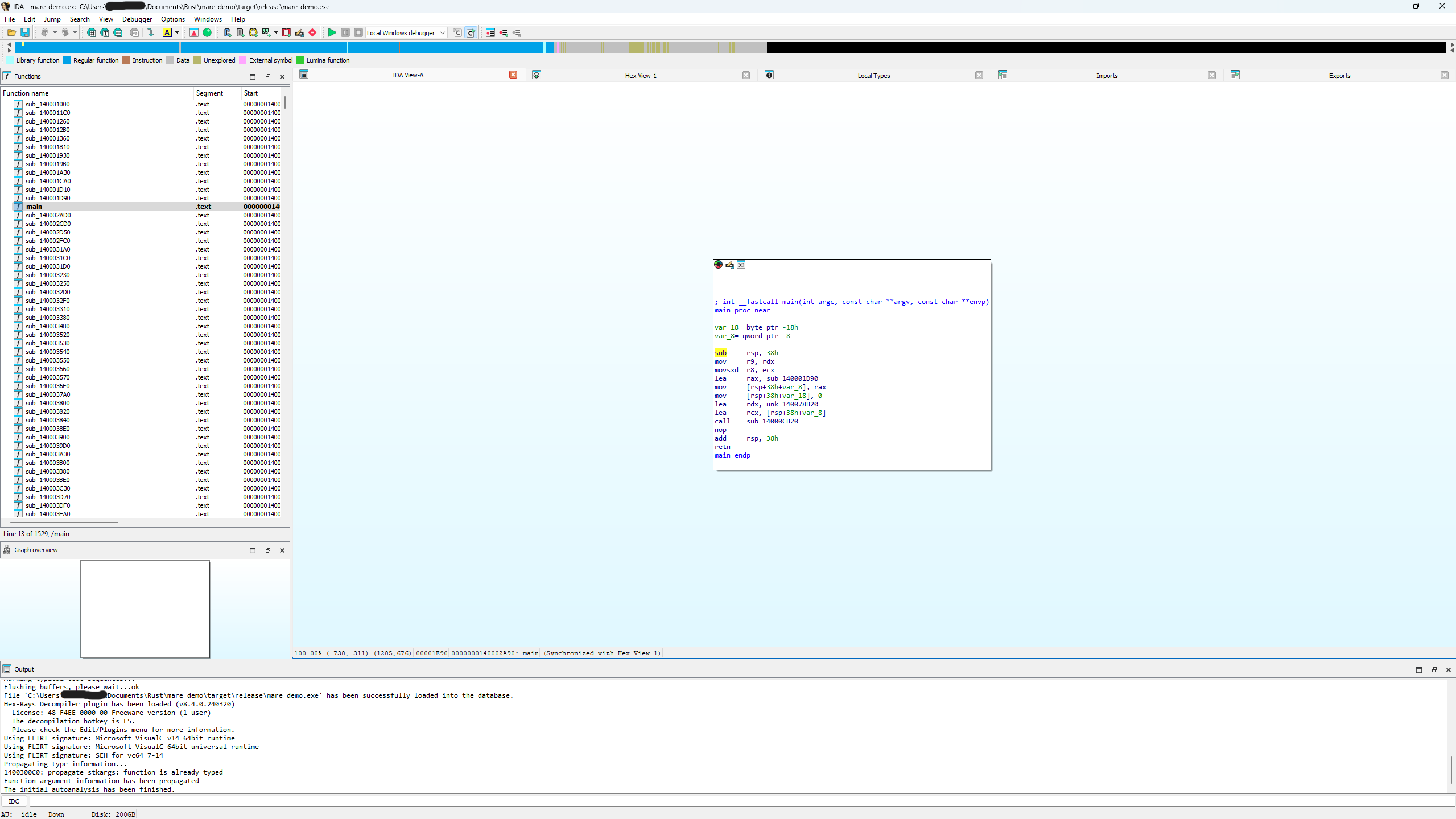Start process with green play button
This screenshot has height=819, width=1456.
point(332,32)
